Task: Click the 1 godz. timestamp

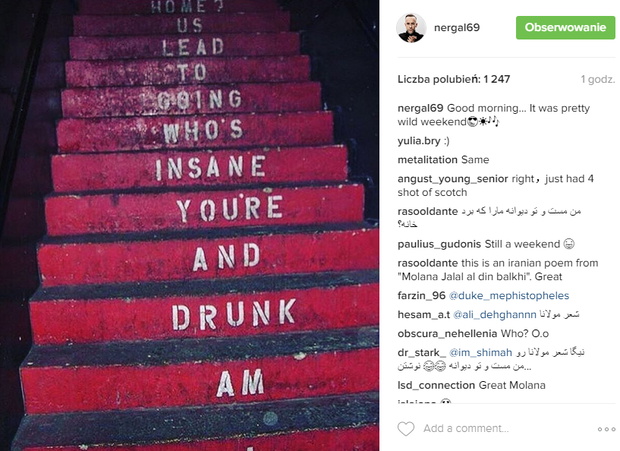Action: tap(597, 79)
